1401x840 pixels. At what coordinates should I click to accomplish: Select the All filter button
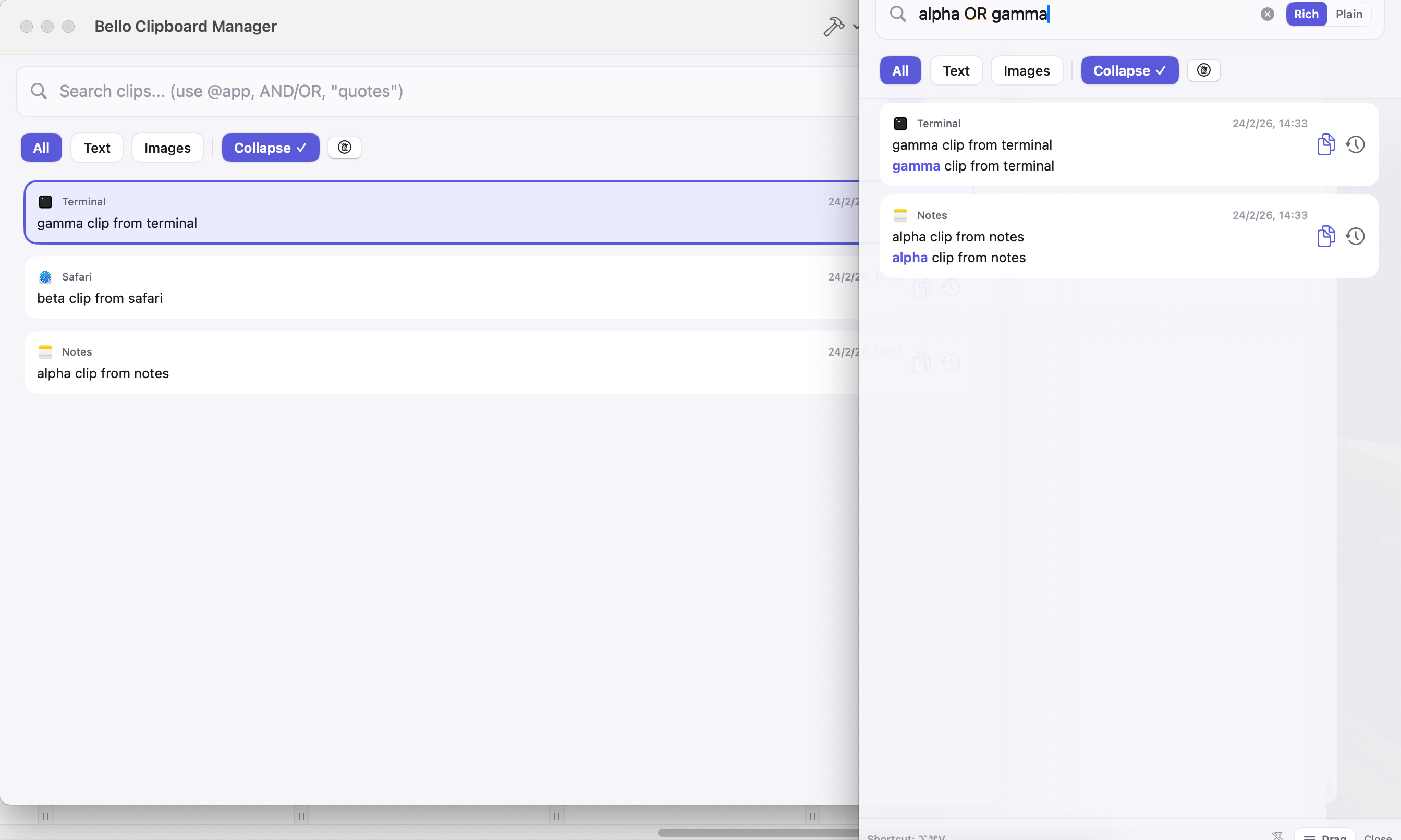coord(41,147)
